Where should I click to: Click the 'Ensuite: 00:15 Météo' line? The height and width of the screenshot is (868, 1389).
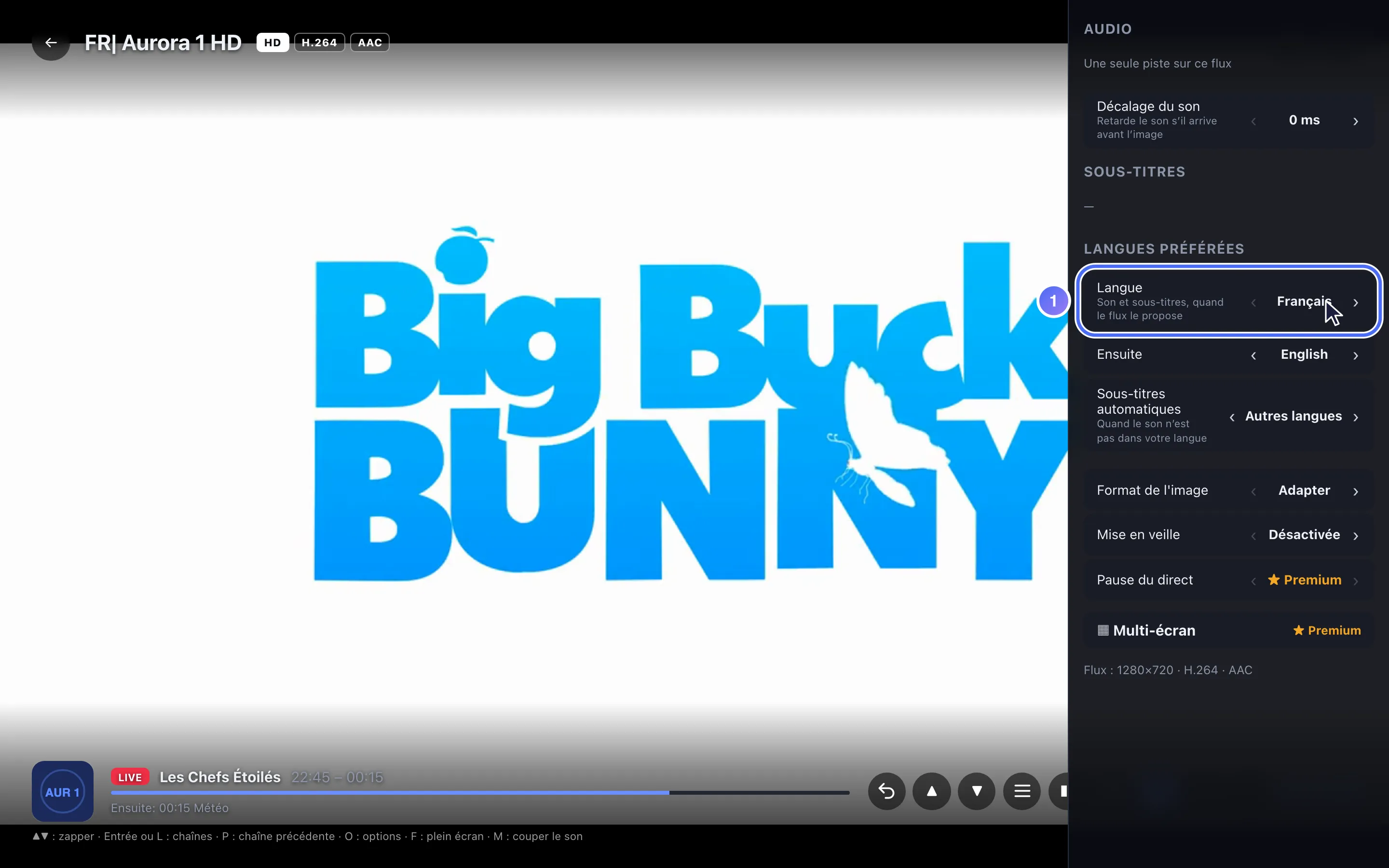click(x=169, y=808)
